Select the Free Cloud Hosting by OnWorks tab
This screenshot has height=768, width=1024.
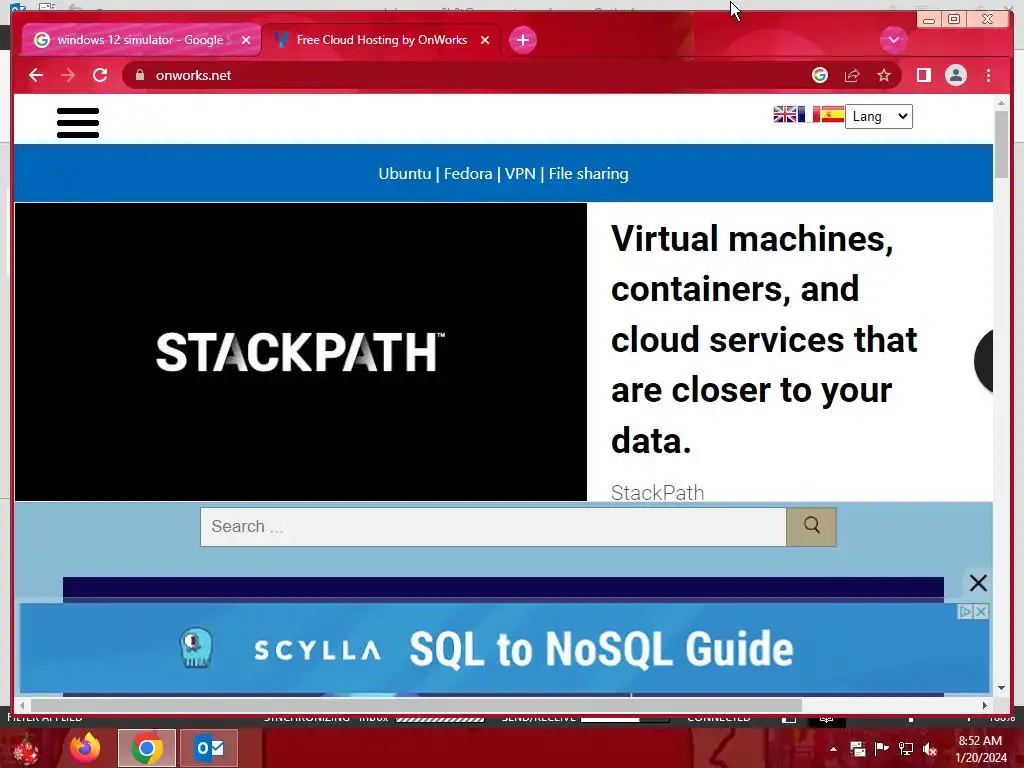click(x=381, y=40)
